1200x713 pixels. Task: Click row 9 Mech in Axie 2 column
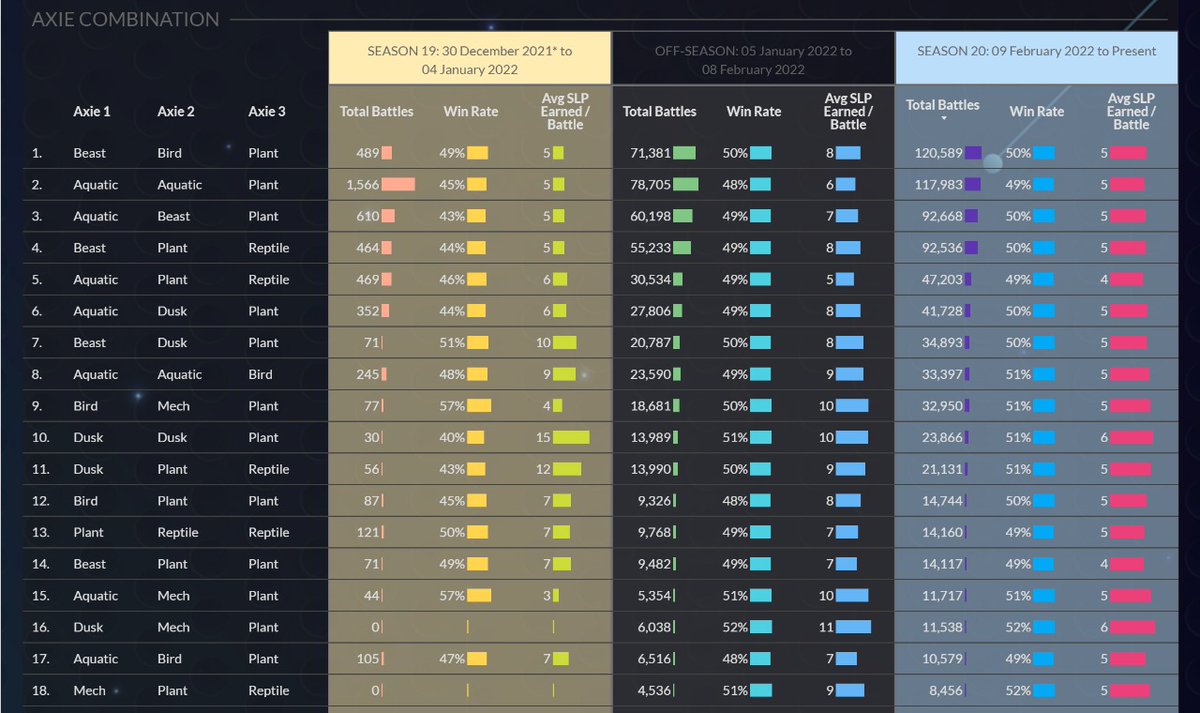[x=173, y=406]
